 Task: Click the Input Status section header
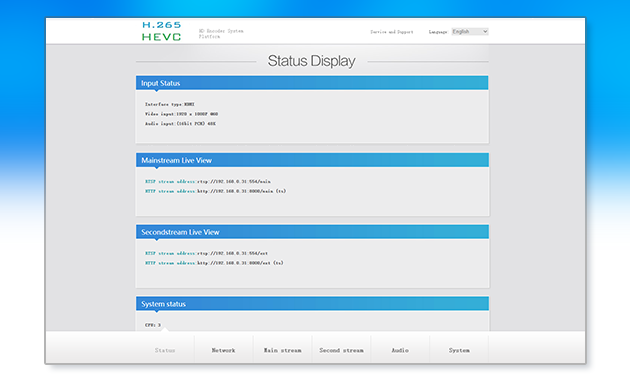[x=312, y=83]
